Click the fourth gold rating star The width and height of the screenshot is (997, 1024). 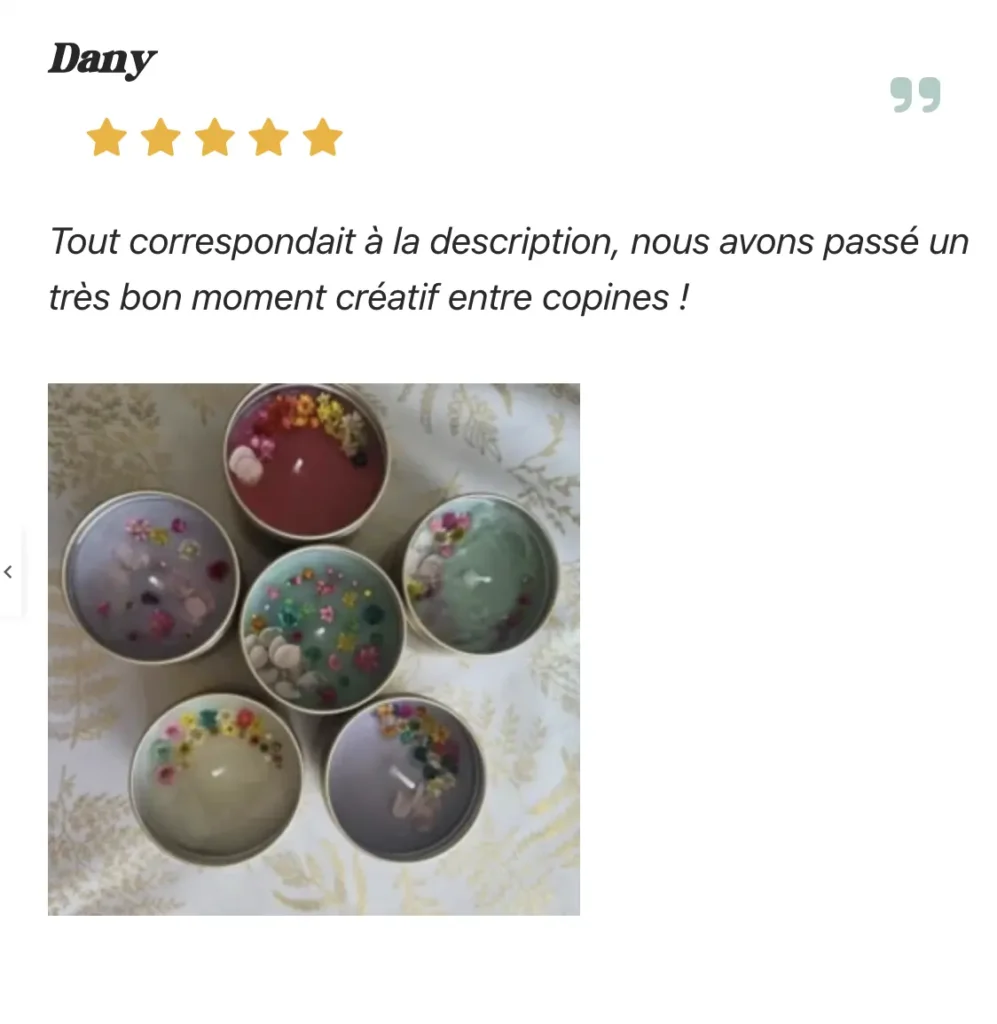tap(269, 137)
